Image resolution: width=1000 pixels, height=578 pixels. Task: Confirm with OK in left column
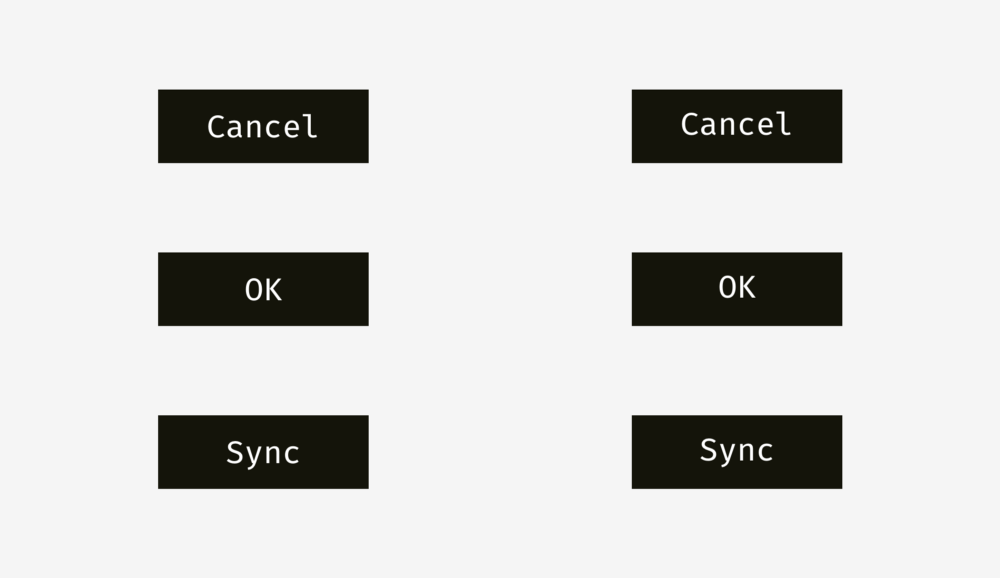point(263,289)
